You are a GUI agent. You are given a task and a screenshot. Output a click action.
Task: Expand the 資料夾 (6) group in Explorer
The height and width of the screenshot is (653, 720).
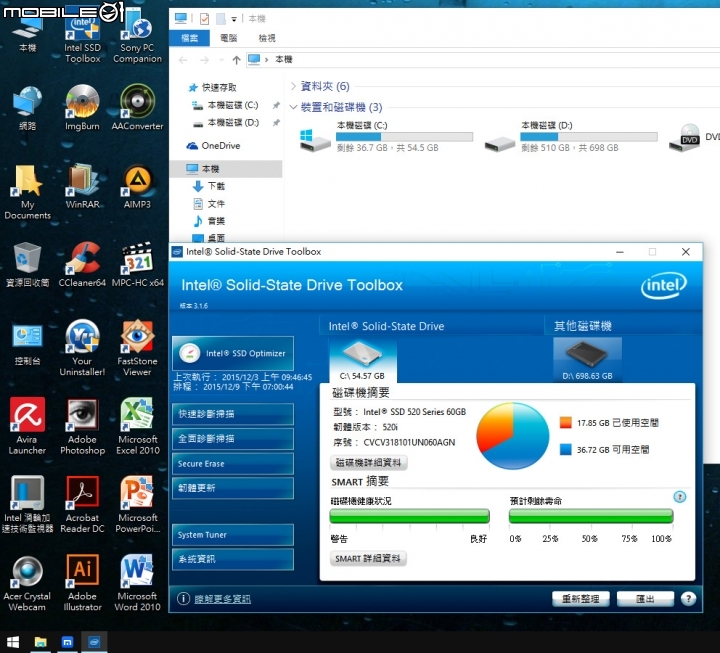click(293, 86)
